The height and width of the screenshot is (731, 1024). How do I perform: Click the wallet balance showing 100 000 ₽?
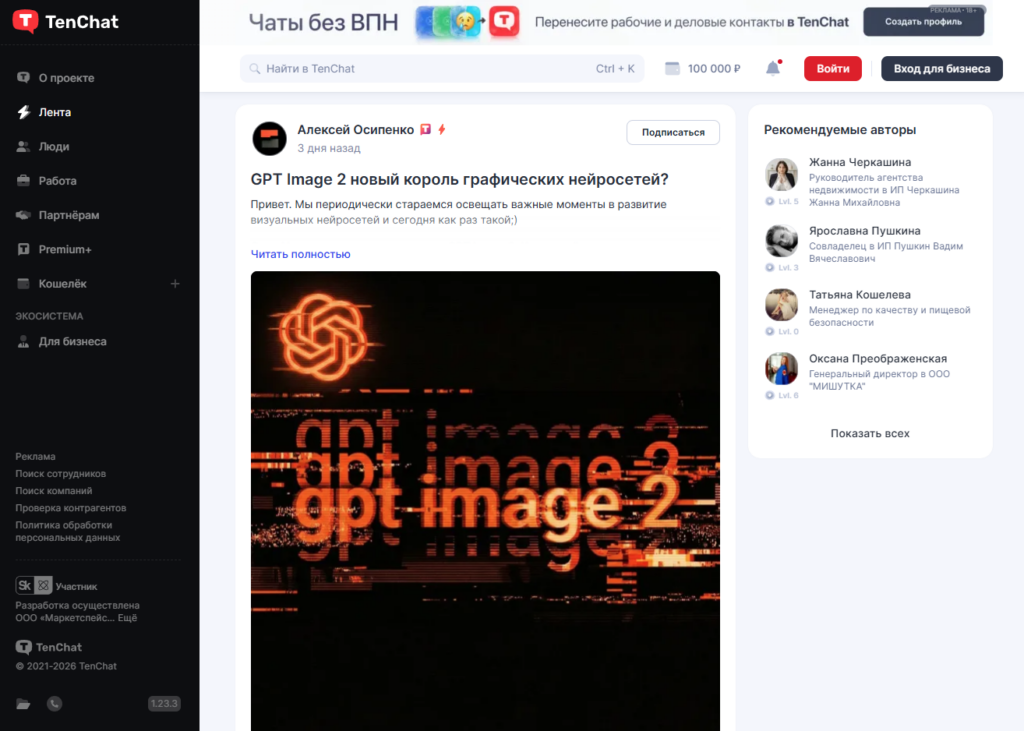[701, 68]
